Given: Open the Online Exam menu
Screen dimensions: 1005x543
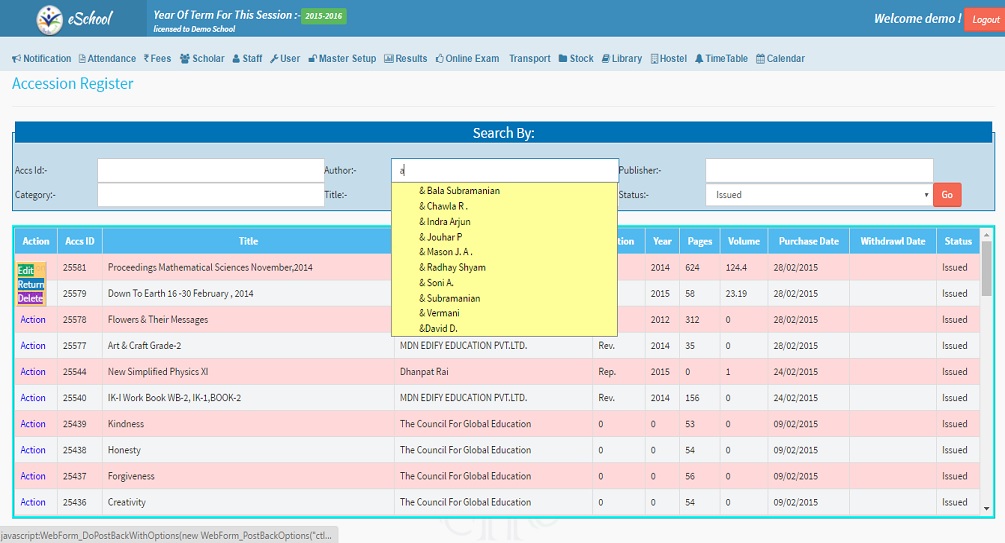Looking at the screenshot, I should [467, 59].
